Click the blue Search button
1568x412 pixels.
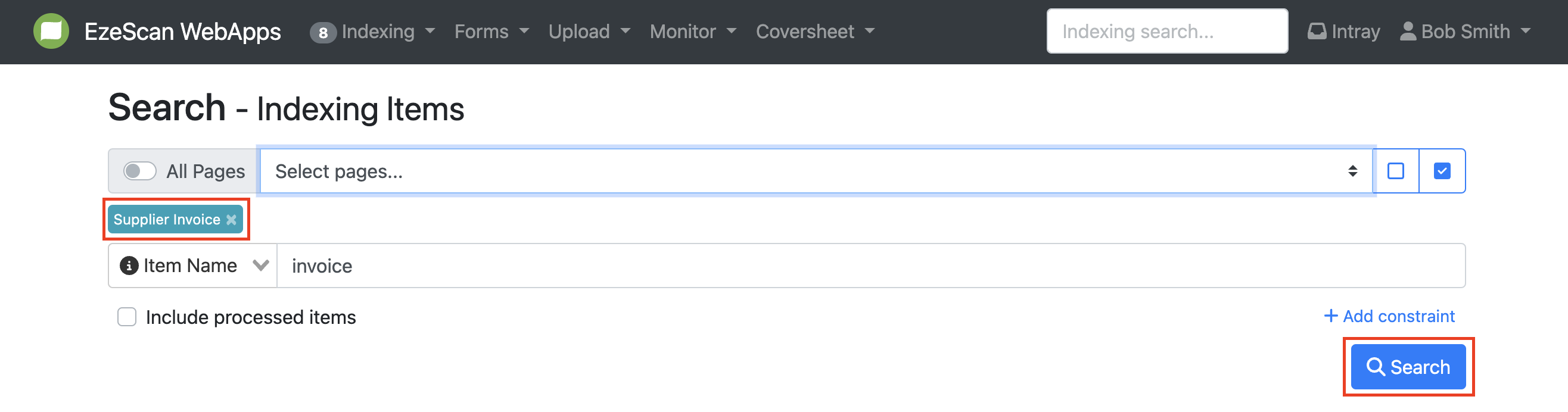pyautogui.click(x=1407, y=367)
